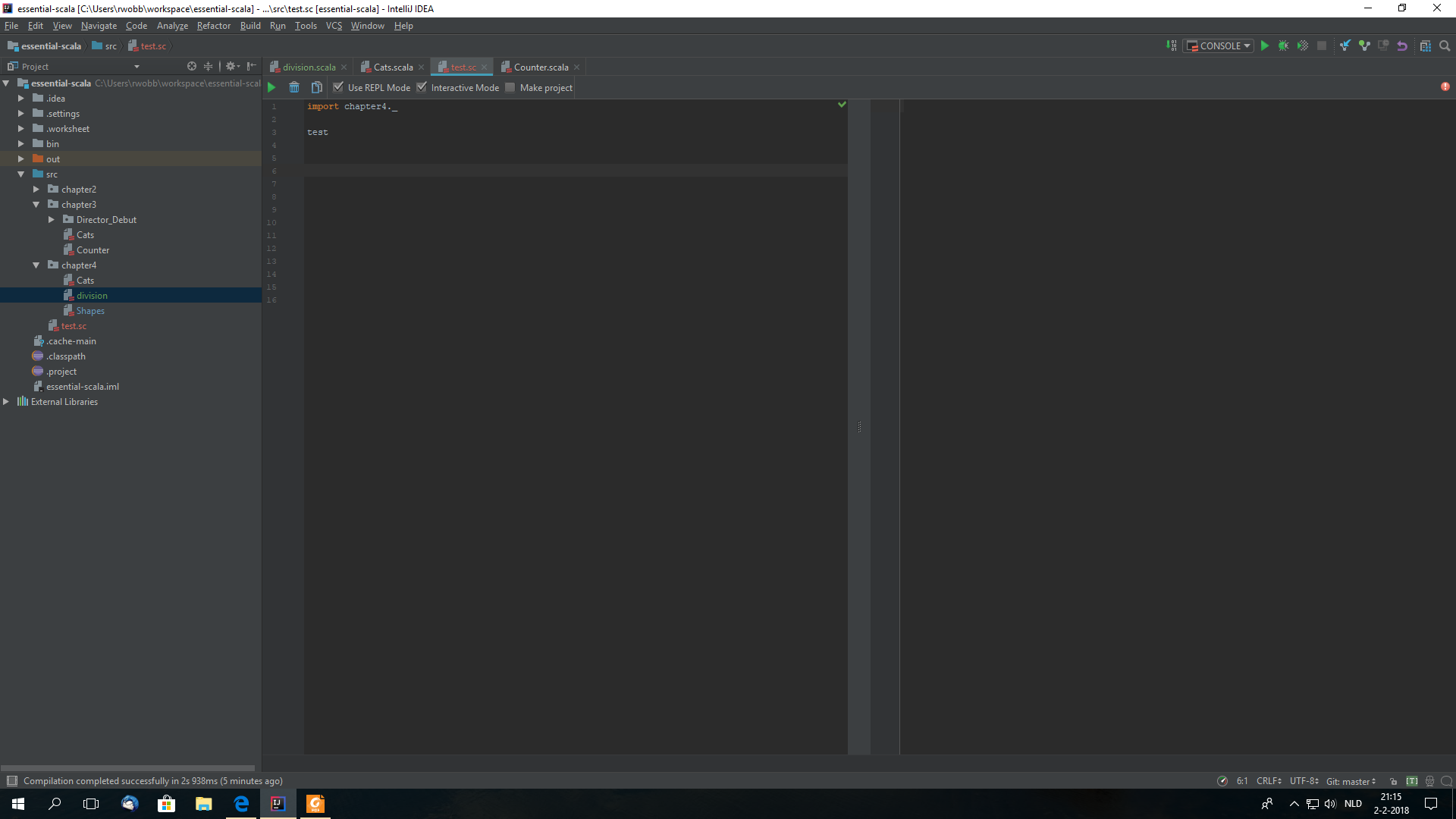1456x819 pixels.
Task: Open Microsoft Edge from the taskbar
Action: click(x=241, y=804)
